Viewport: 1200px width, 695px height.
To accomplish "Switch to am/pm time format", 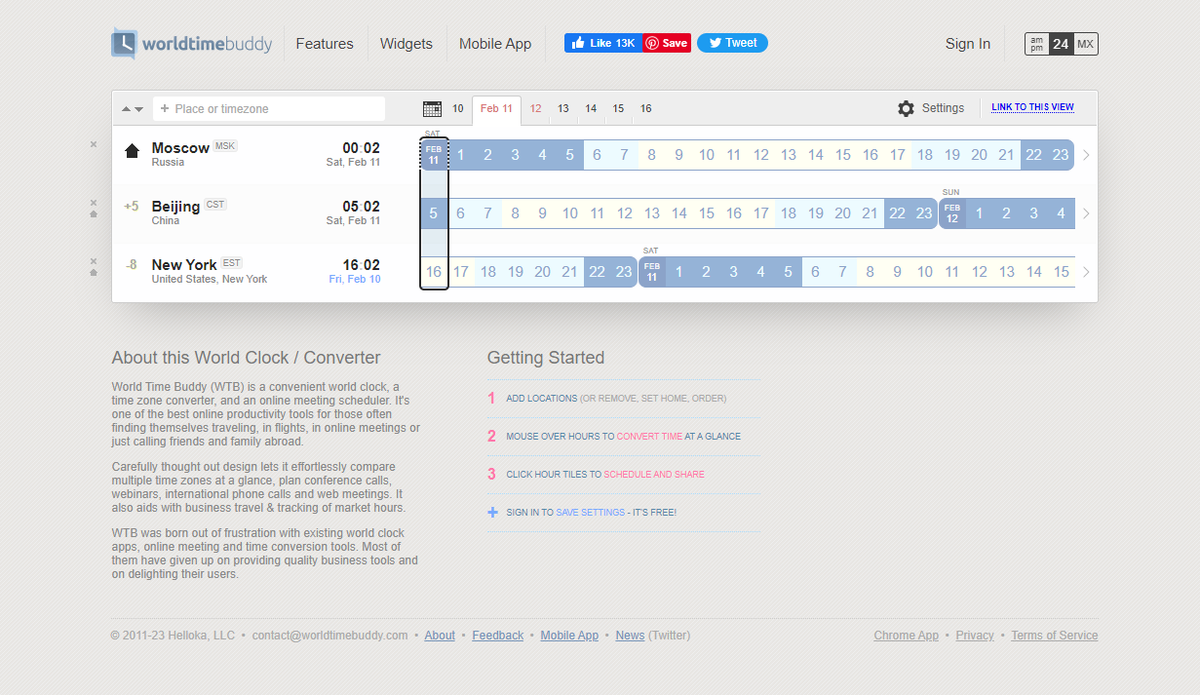I will (x=1037, y=44).
